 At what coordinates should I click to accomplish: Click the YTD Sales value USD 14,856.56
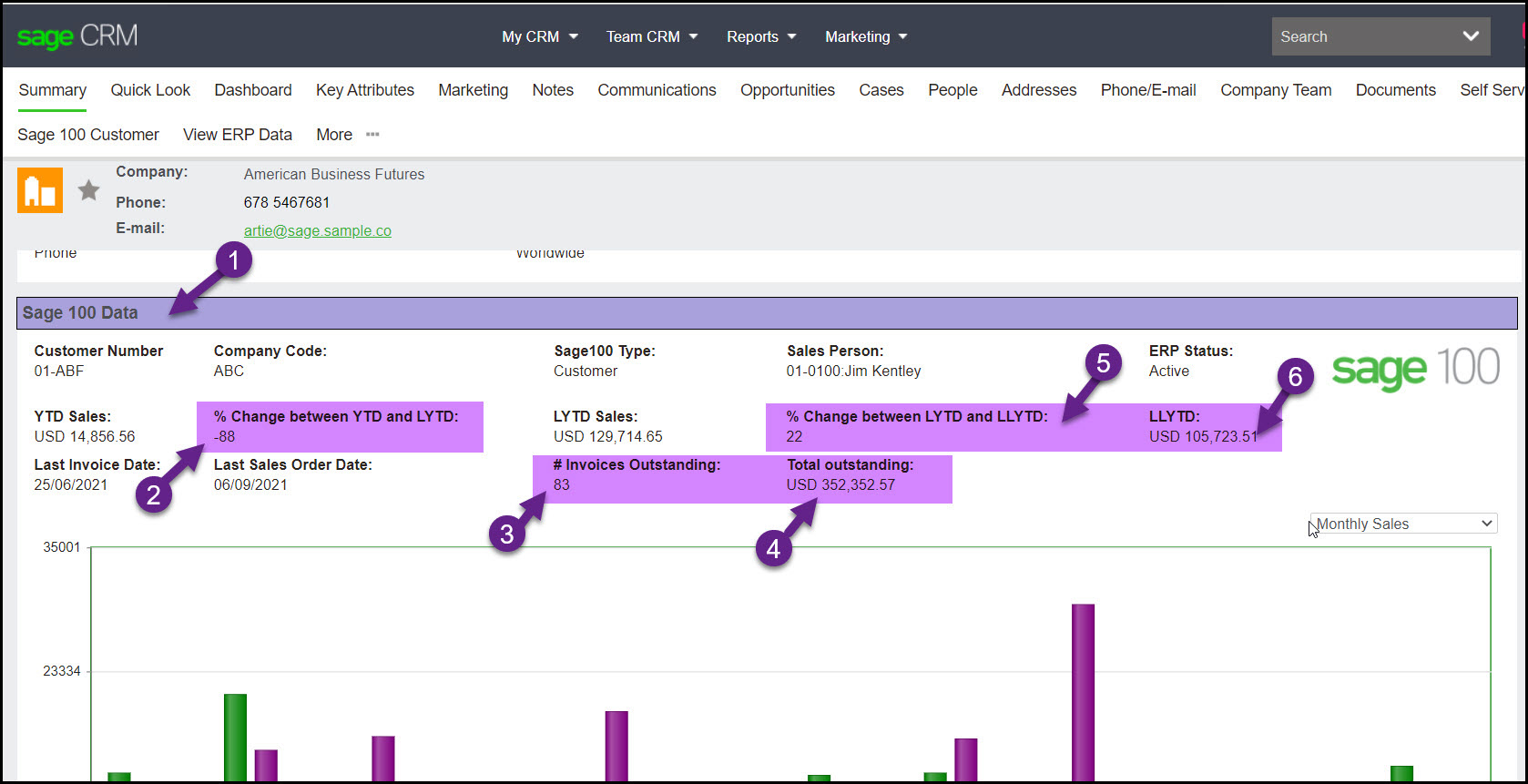tap(85, 436)
